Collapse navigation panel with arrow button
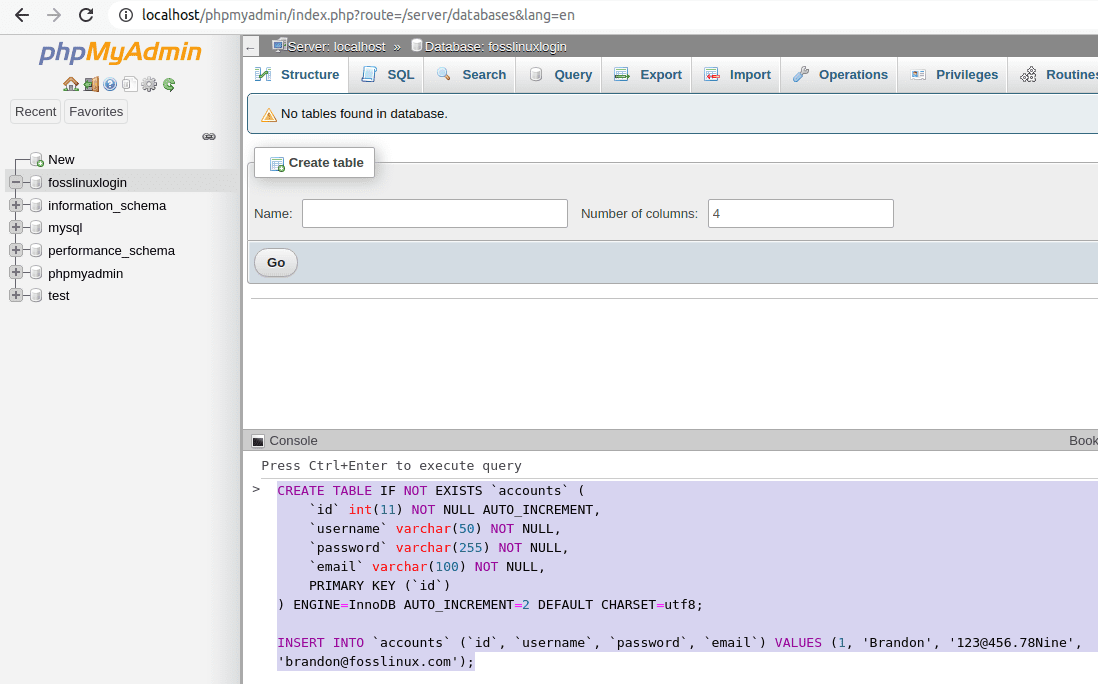 pyautogui.click(x=251, y=48)
